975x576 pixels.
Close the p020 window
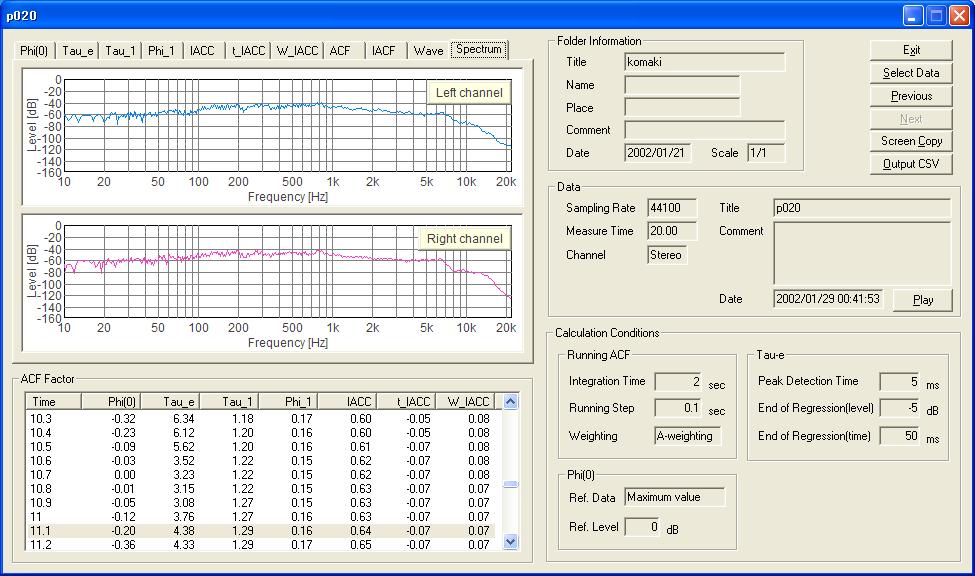point(958,16)
